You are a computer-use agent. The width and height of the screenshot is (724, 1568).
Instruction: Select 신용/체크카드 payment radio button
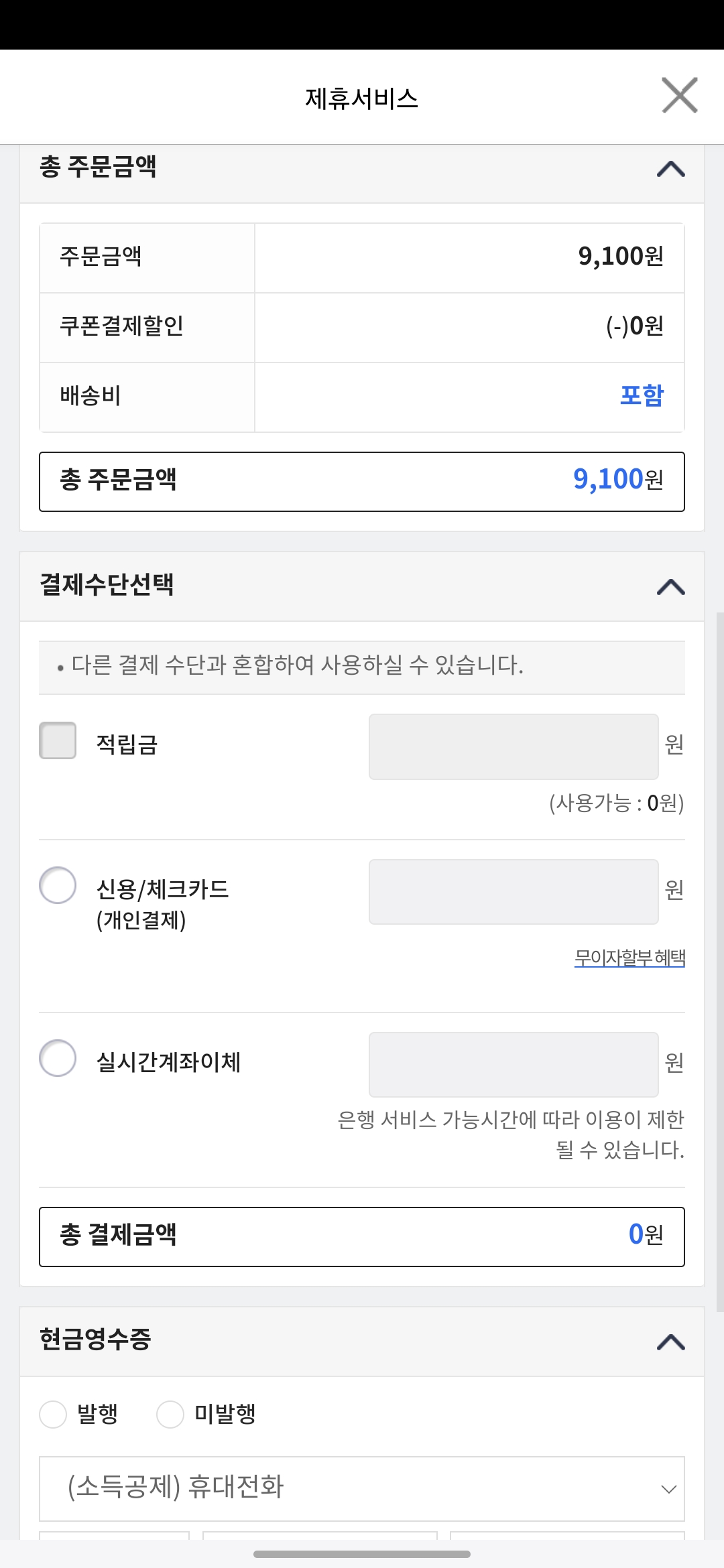(x=58, y=885)
